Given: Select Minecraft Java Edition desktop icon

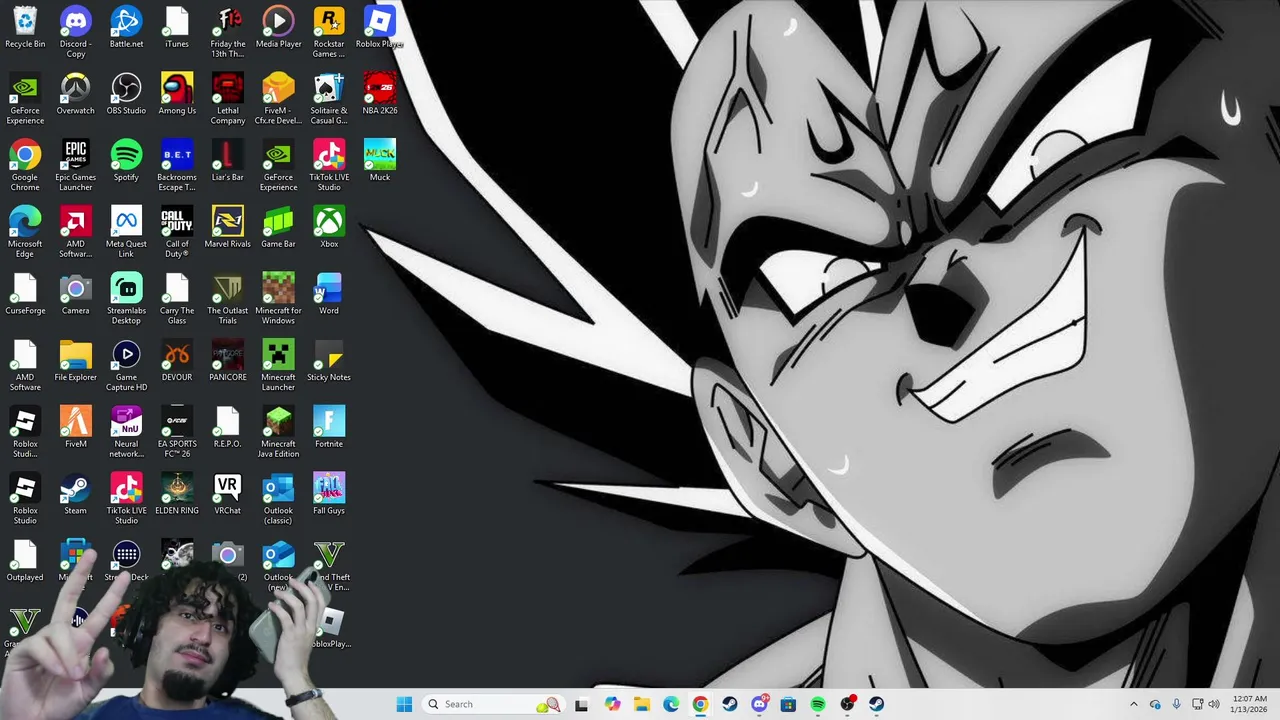Looking at the screenshot, I should pyautogui.click(x=278, y=432).
